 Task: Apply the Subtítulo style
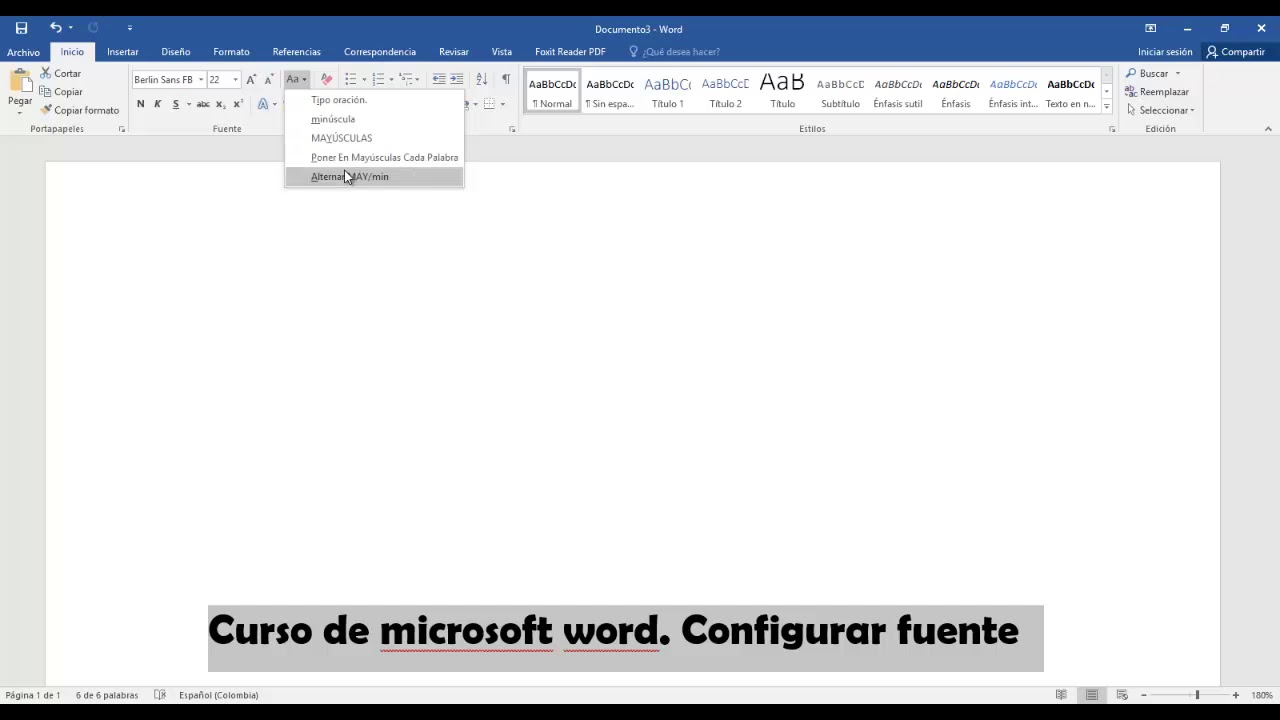click(840, 91)
